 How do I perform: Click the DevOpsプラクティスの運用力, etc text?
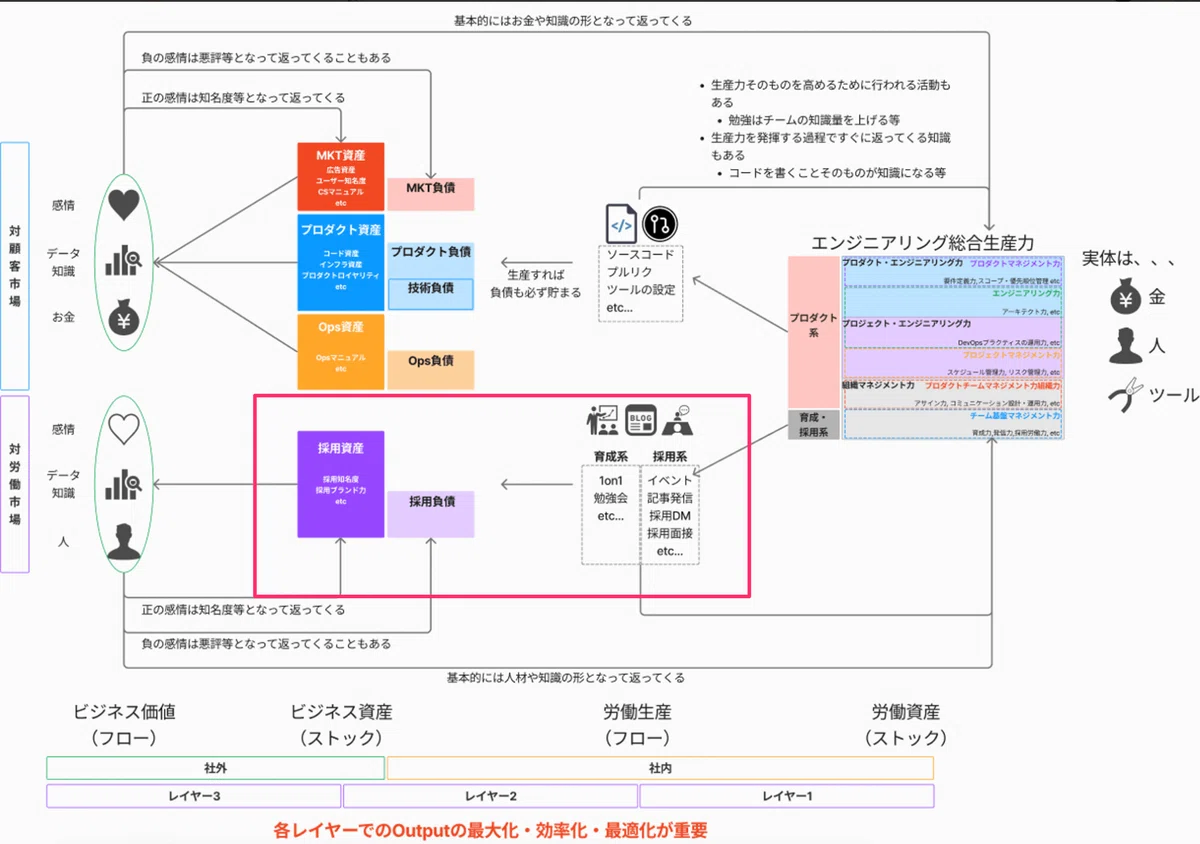(x=1008, y=342)
